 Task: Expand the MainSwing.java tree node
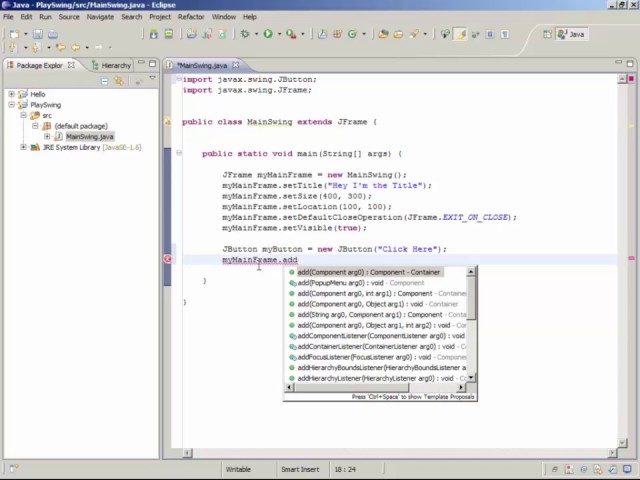(47, 136)
